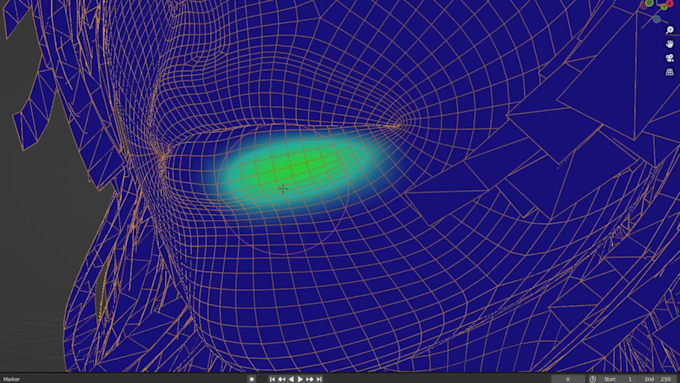
Task: Click the blue Z axis gizmo dot
Action: pos(657,19)
